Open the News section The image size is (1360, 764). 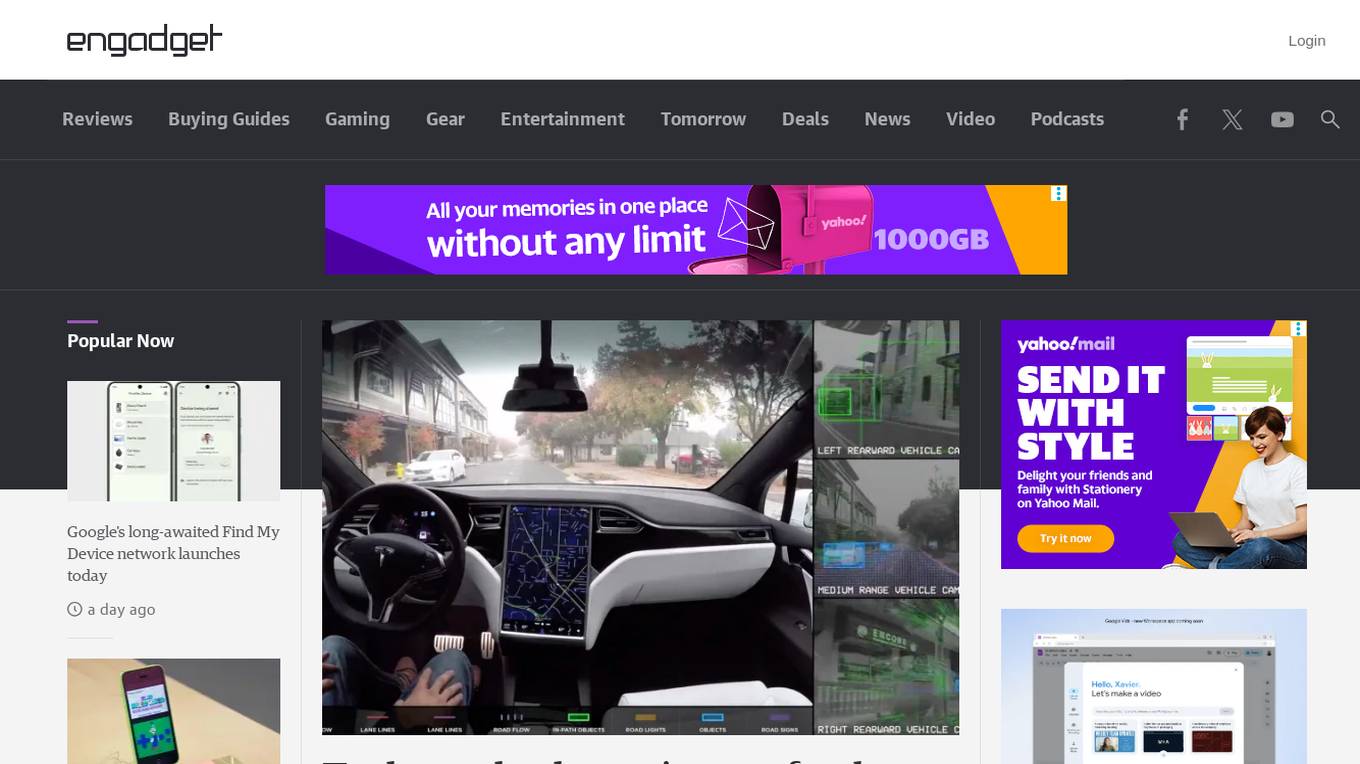887,119
